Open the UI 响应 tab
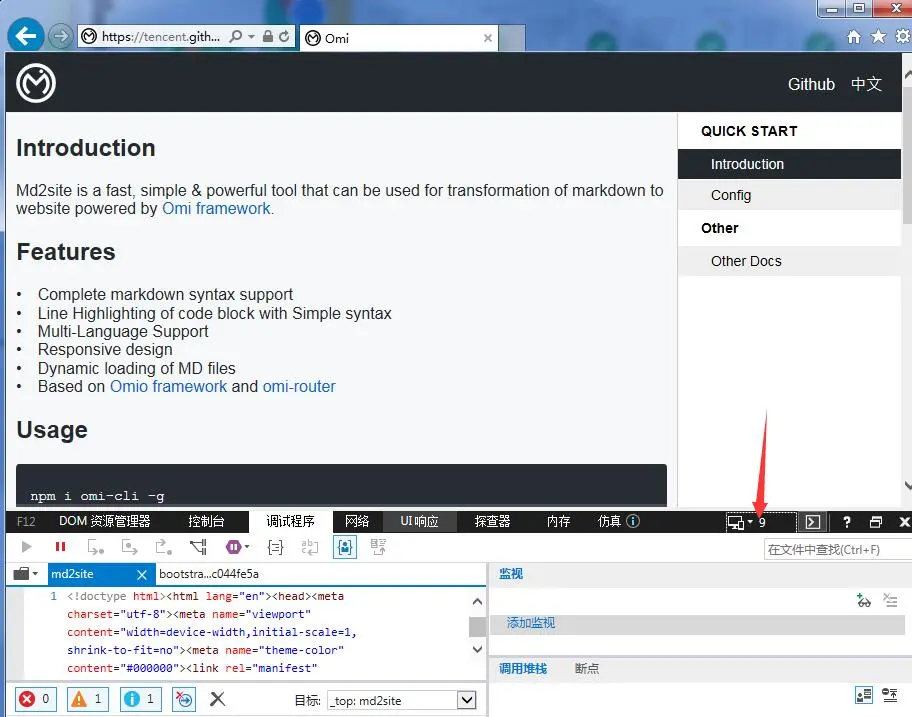The image size is (912, 717). (419, 521)
